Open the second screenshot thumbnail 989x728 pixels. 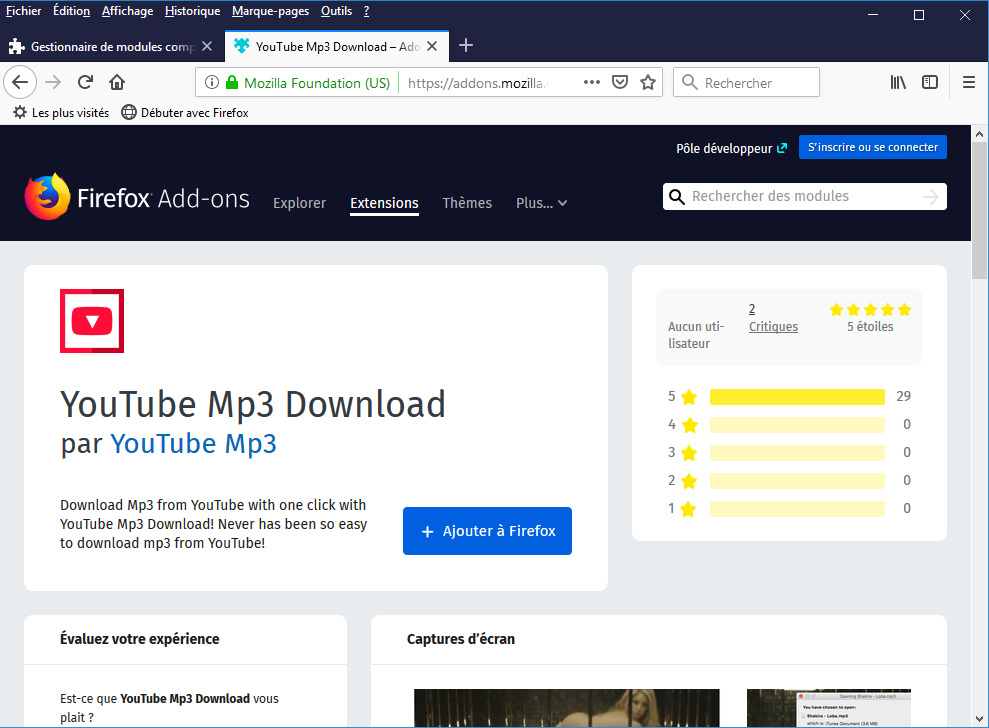(829, 708)
